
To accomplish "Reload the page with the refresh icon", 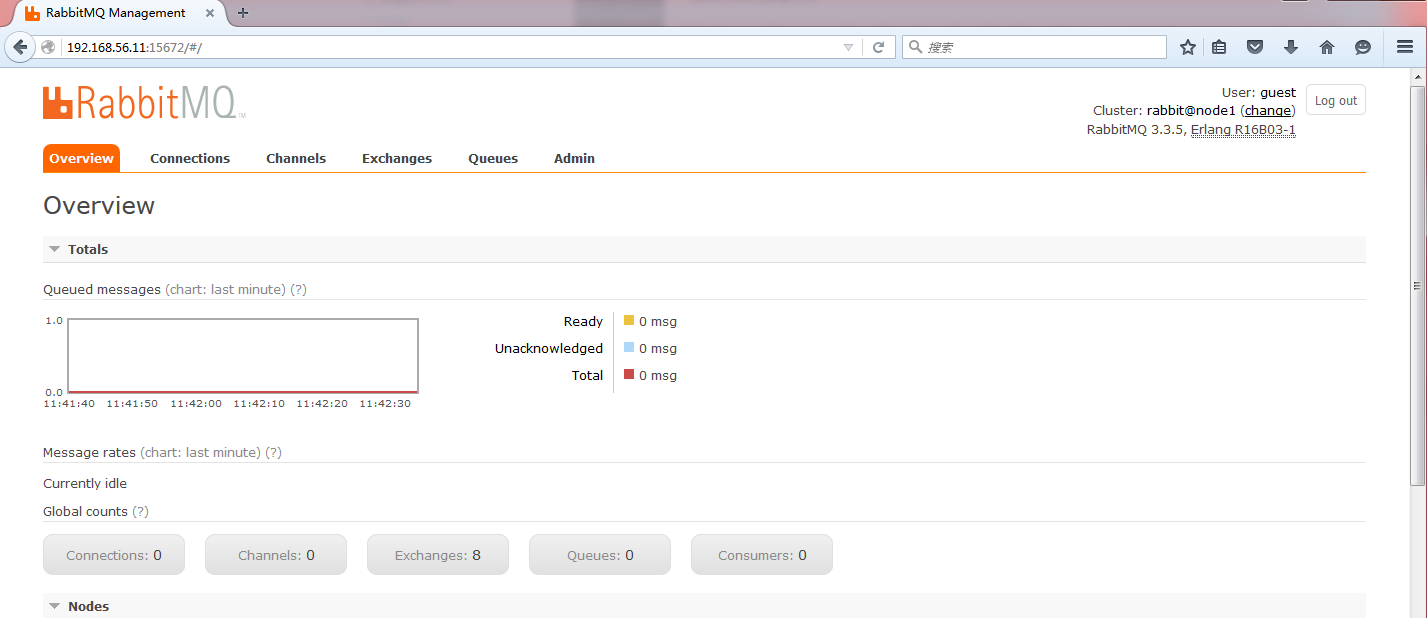I will click(x=879, y=47).
